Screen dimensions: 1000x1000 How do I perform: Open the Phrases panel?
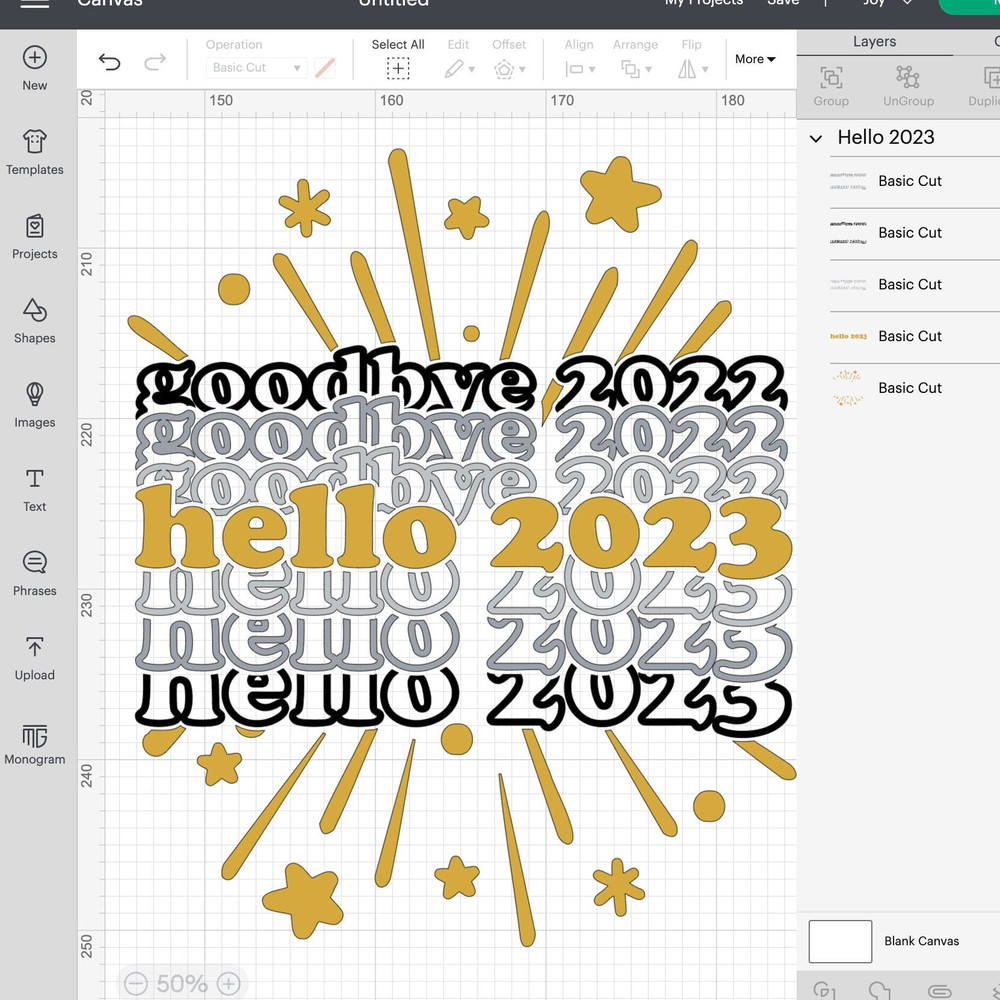click(34, 563)
